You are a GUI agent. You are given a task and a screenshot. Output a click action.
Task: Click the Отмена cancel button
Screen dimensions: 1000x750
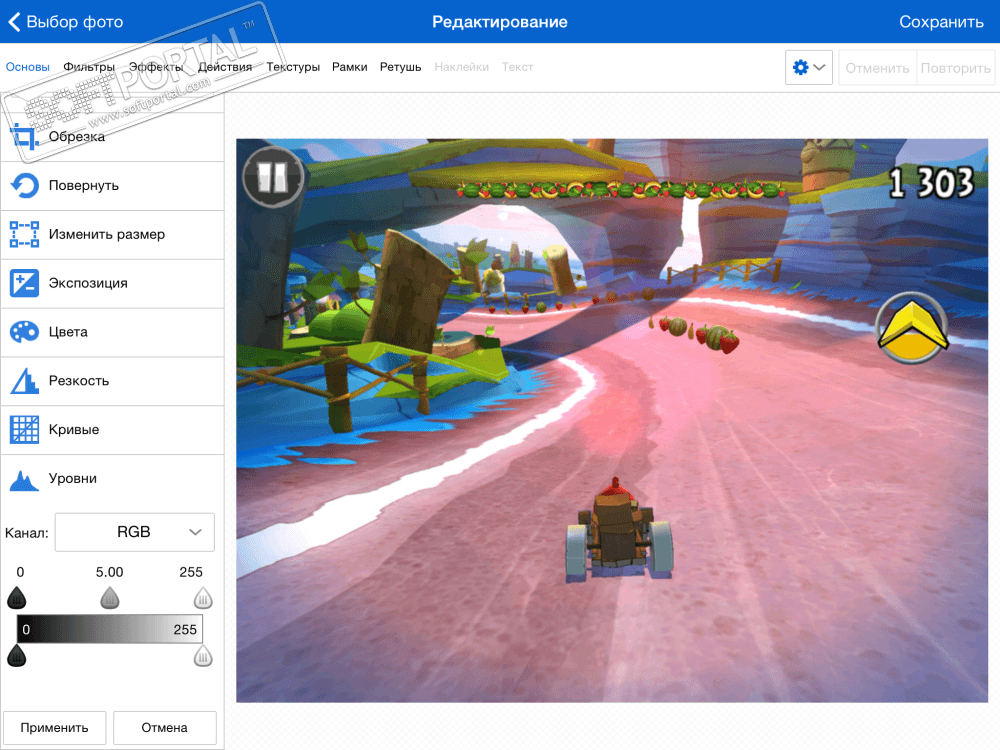[x=165, y=728]
